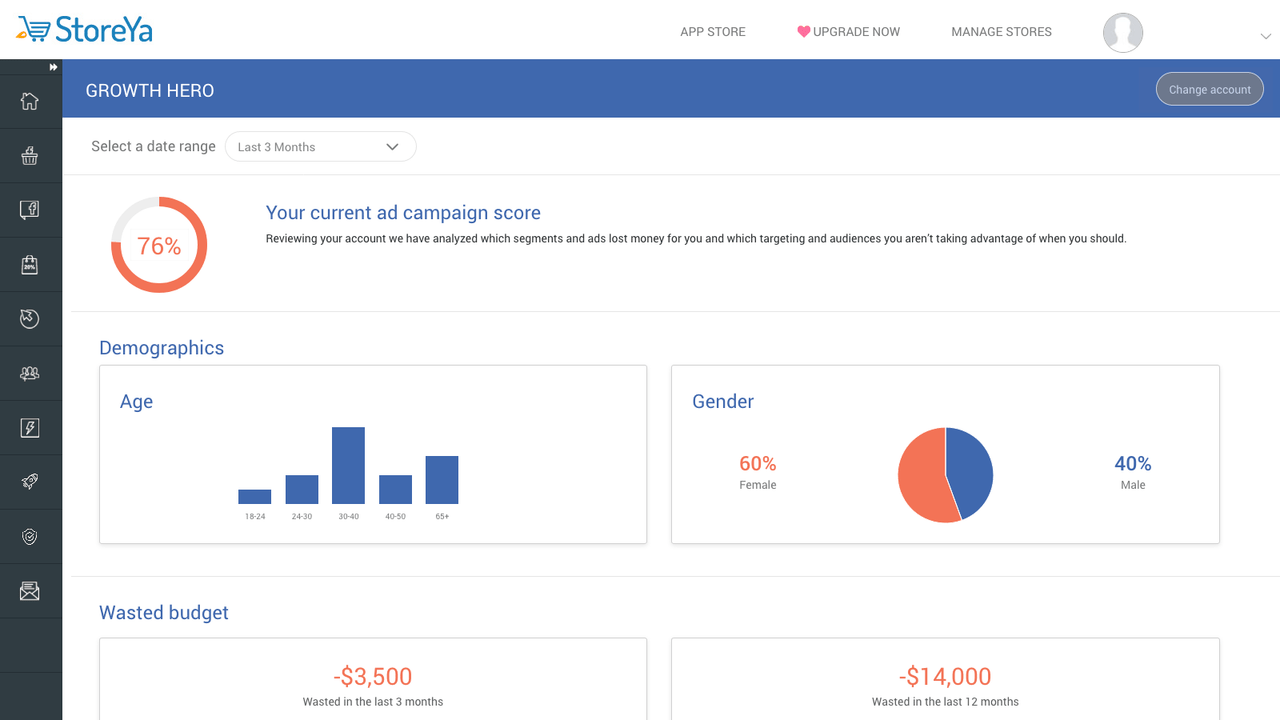Screen dimensions: 1280x720
Task: Click 'Wasted in the last 12 months' label
Action: (x=945, y=702)
